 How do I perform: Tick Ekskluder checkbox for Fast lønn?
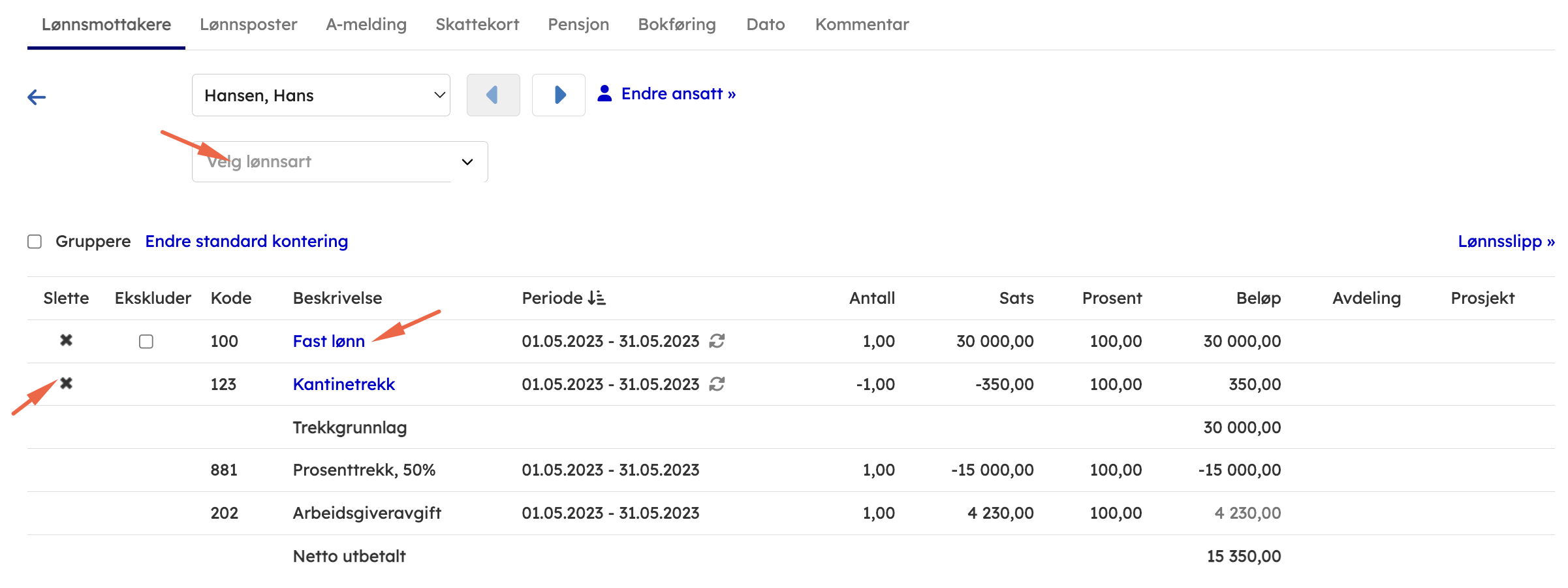pyautogui.click(x=146, y=342)
